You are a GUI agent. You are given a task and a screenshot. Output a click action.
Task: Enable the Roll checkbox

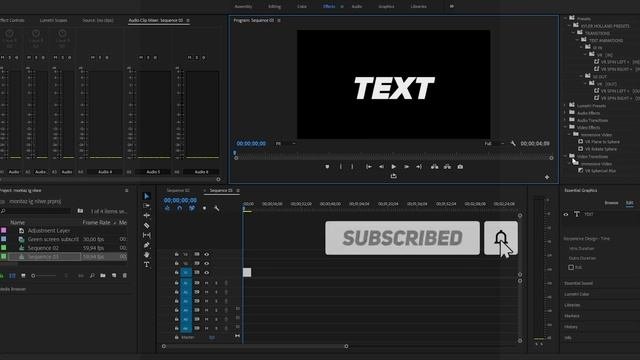tap(571, 267)
